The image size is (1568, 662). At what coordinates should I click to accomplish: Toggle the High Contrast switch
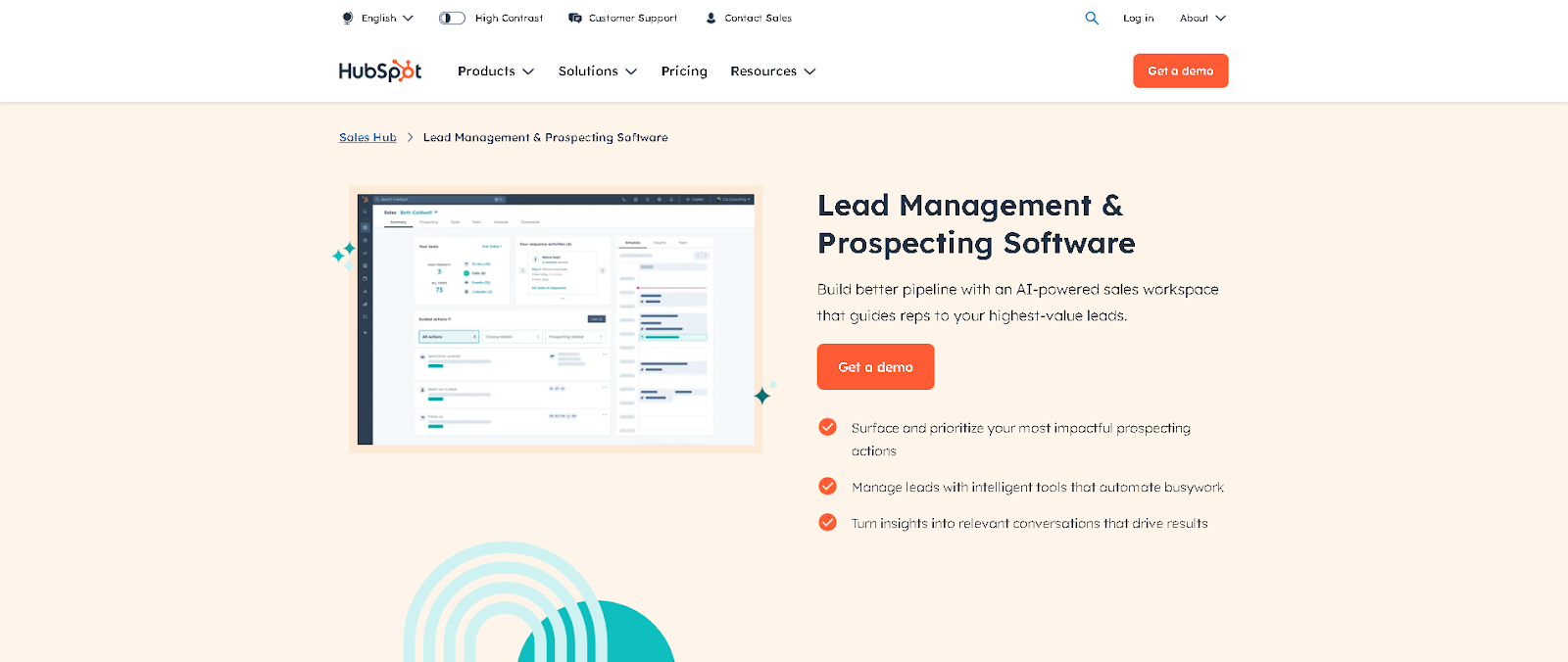(452, 18)
